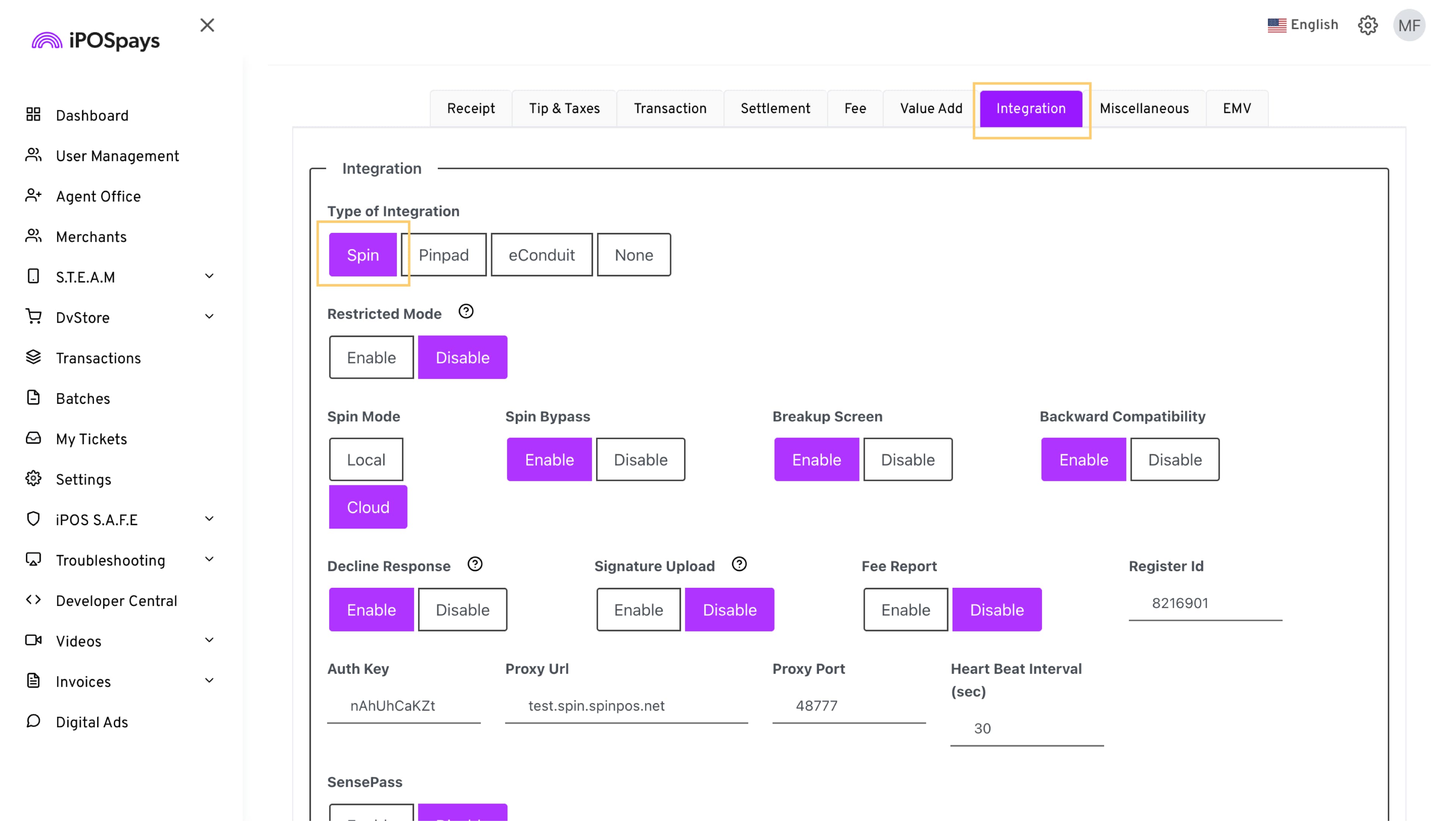
Task: Disable Breakup Screen
Action: 908,460
